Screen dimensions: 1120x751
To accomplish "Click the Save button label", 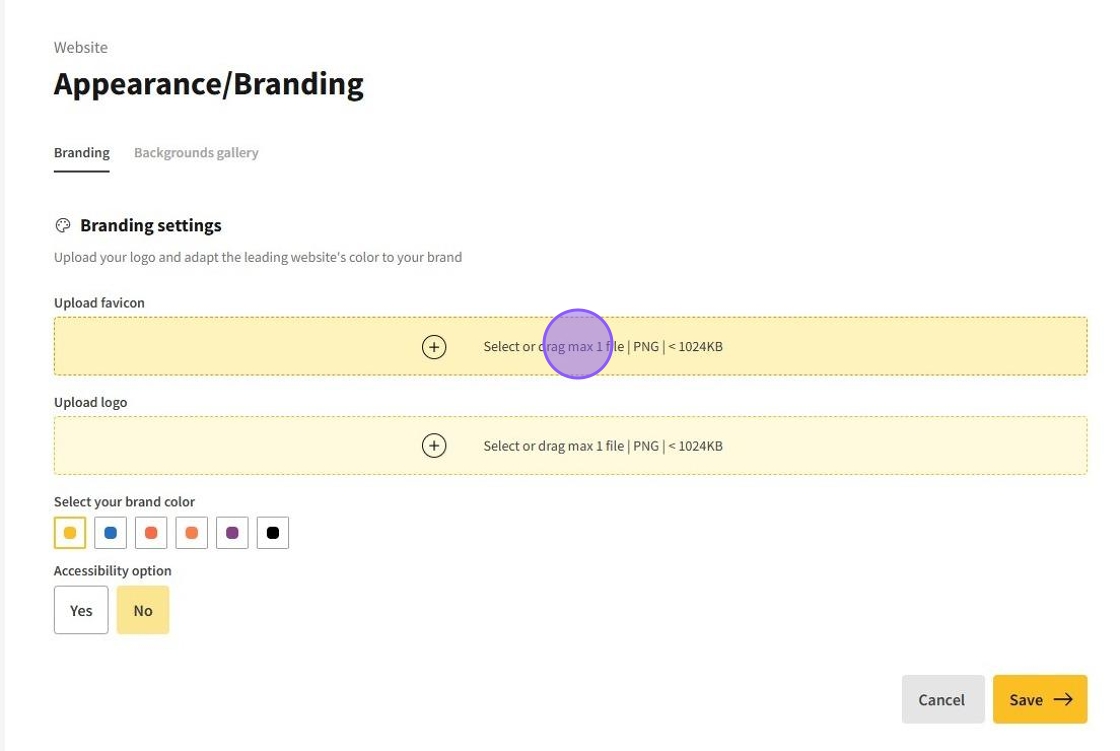I will click(1026, 700).
